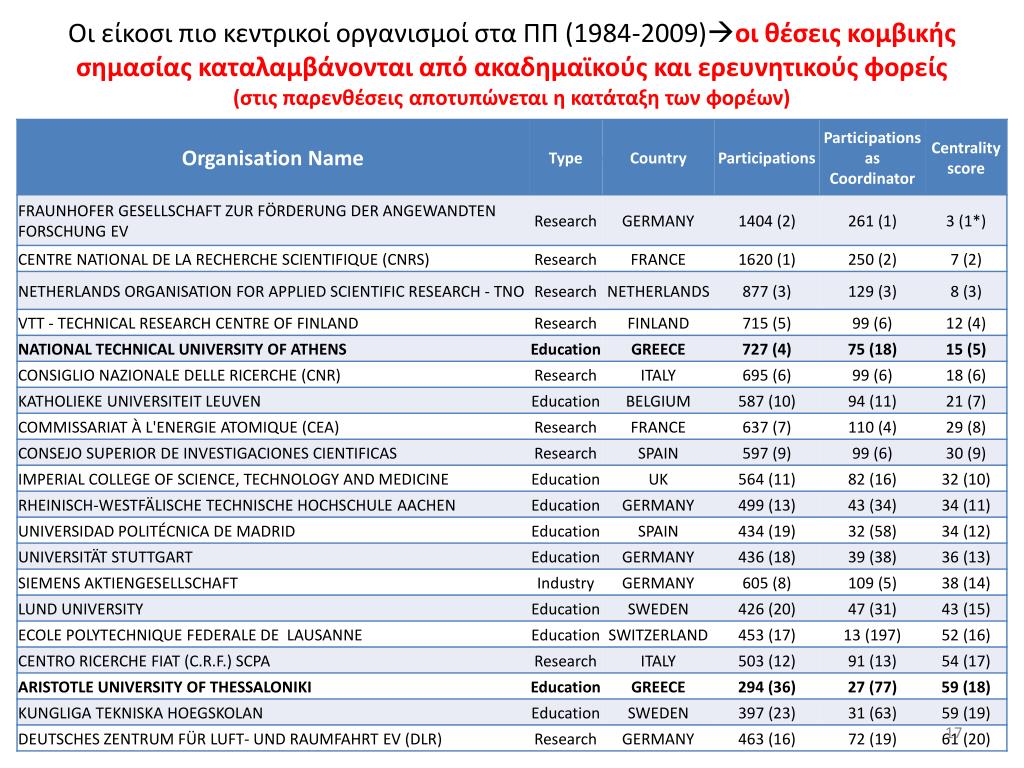Screen dimensions: 1024x768
Task: Select UNIVERSIDAD POLITÉCNICA DE MADRID
Action: (x=157, y=532)
